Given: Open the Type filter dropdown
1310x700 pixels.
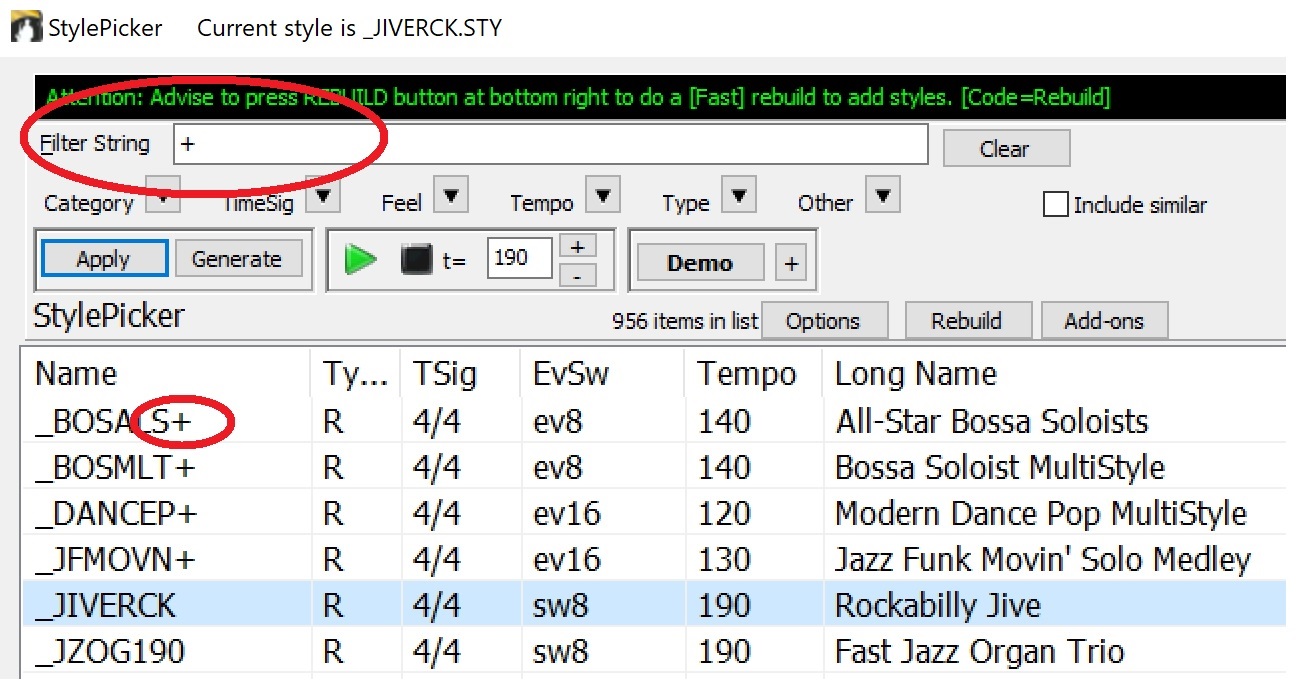Looking at the screenshot, I should pos(738,194).
